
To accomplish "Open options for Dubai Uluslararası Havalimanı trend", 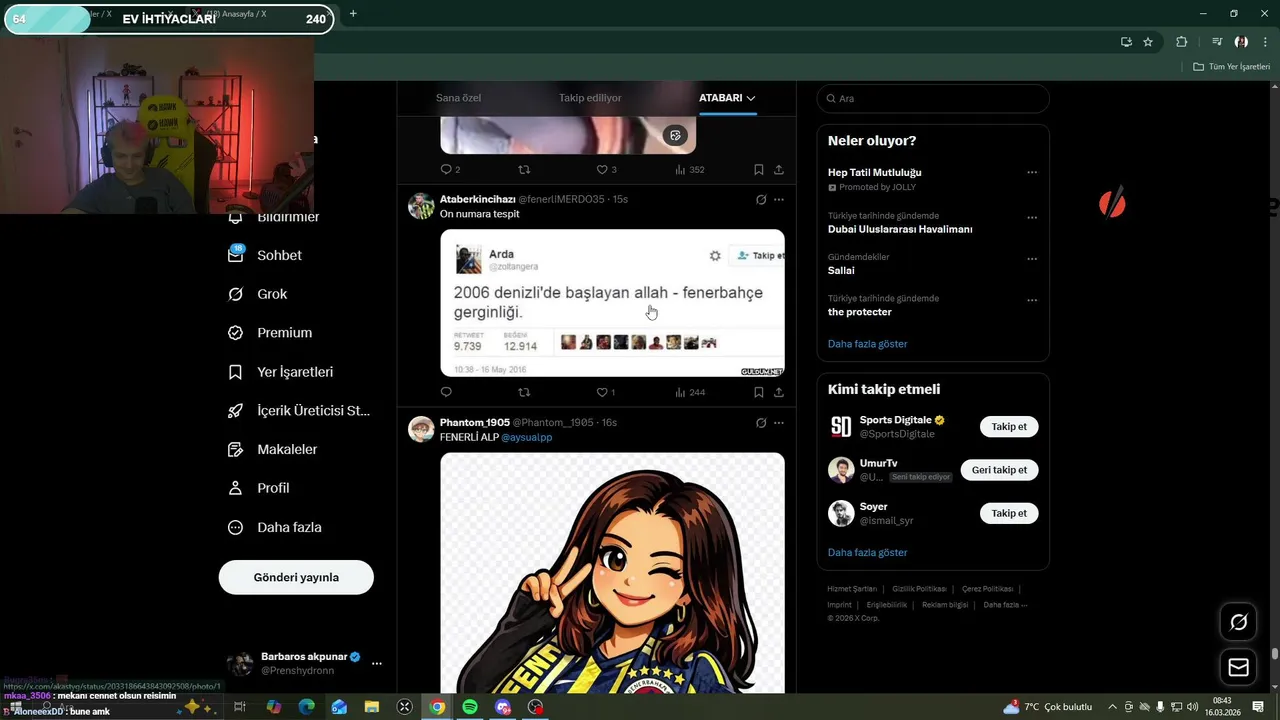I will [1032, 217].
